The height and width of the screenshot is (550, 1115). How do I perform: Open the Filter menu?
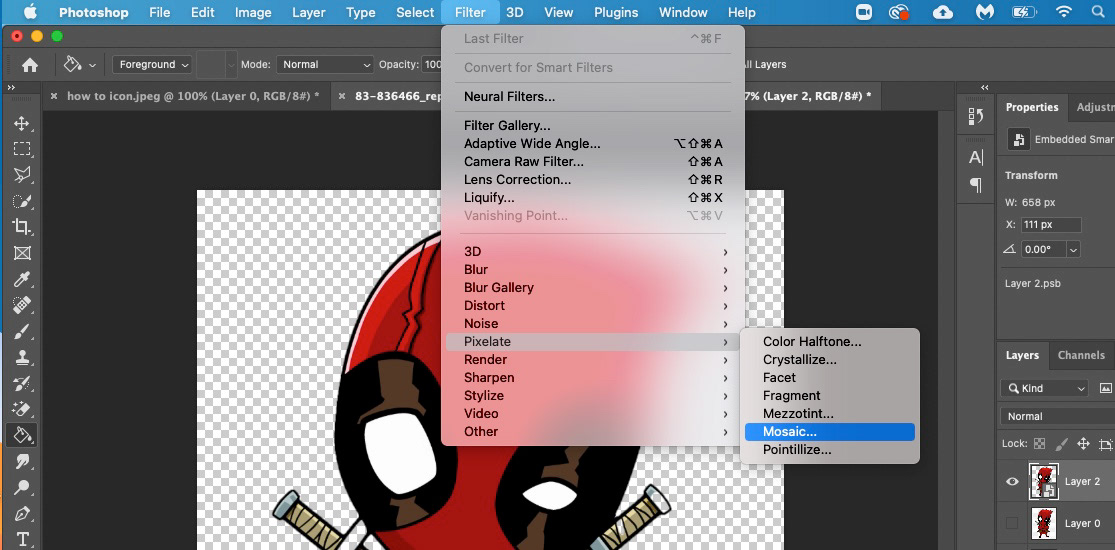tap(470, 12)
